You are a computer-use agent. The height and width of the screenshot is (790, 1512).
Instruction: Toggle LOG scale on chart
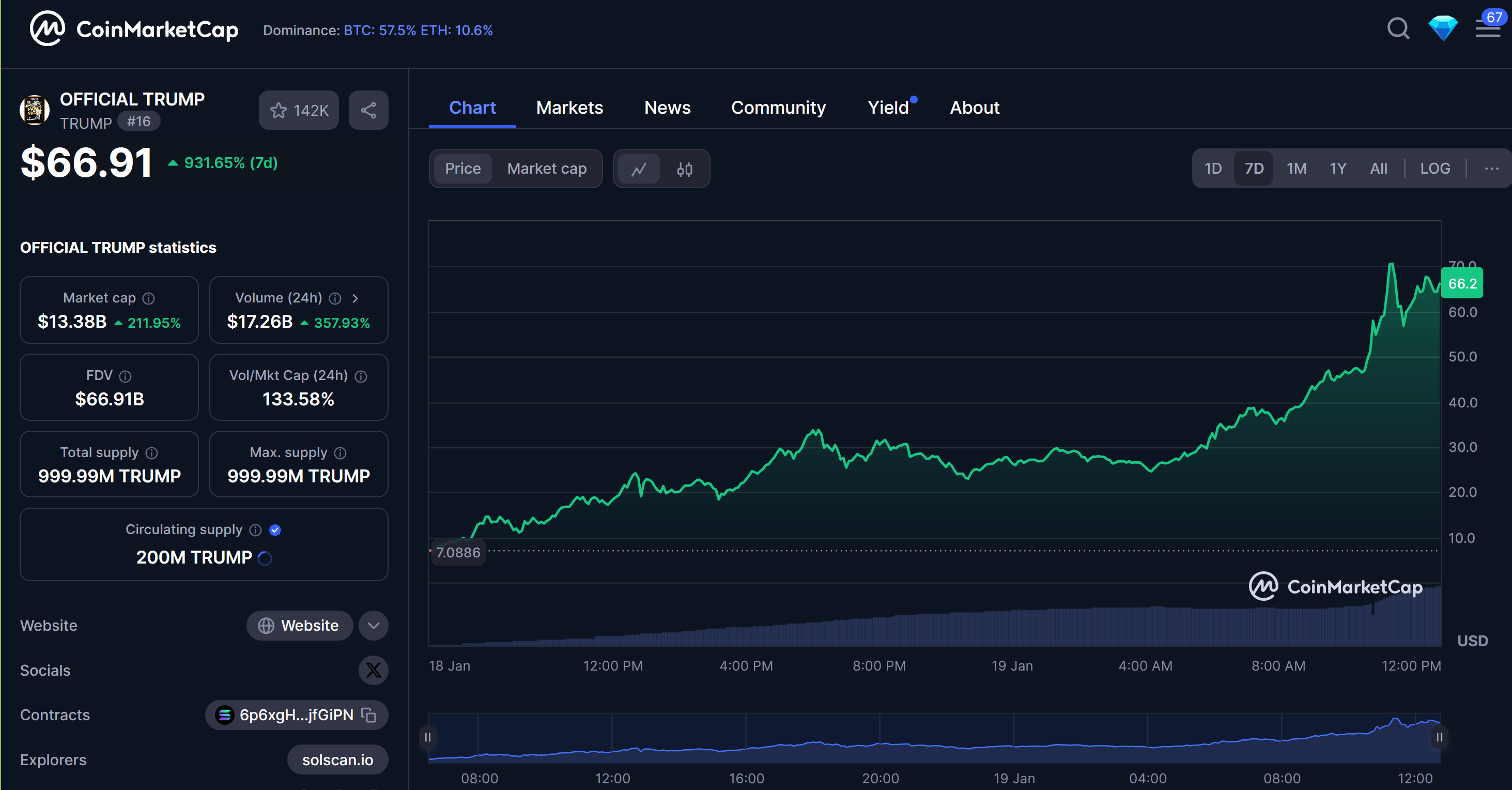pos(1434,169)
